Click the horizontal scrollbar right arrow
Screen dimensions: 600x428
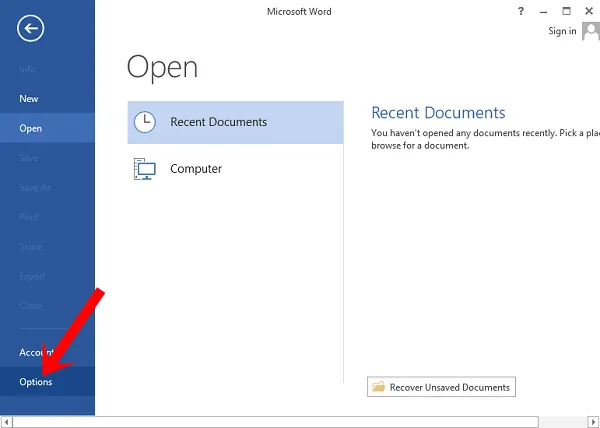[x=594, y=422]
